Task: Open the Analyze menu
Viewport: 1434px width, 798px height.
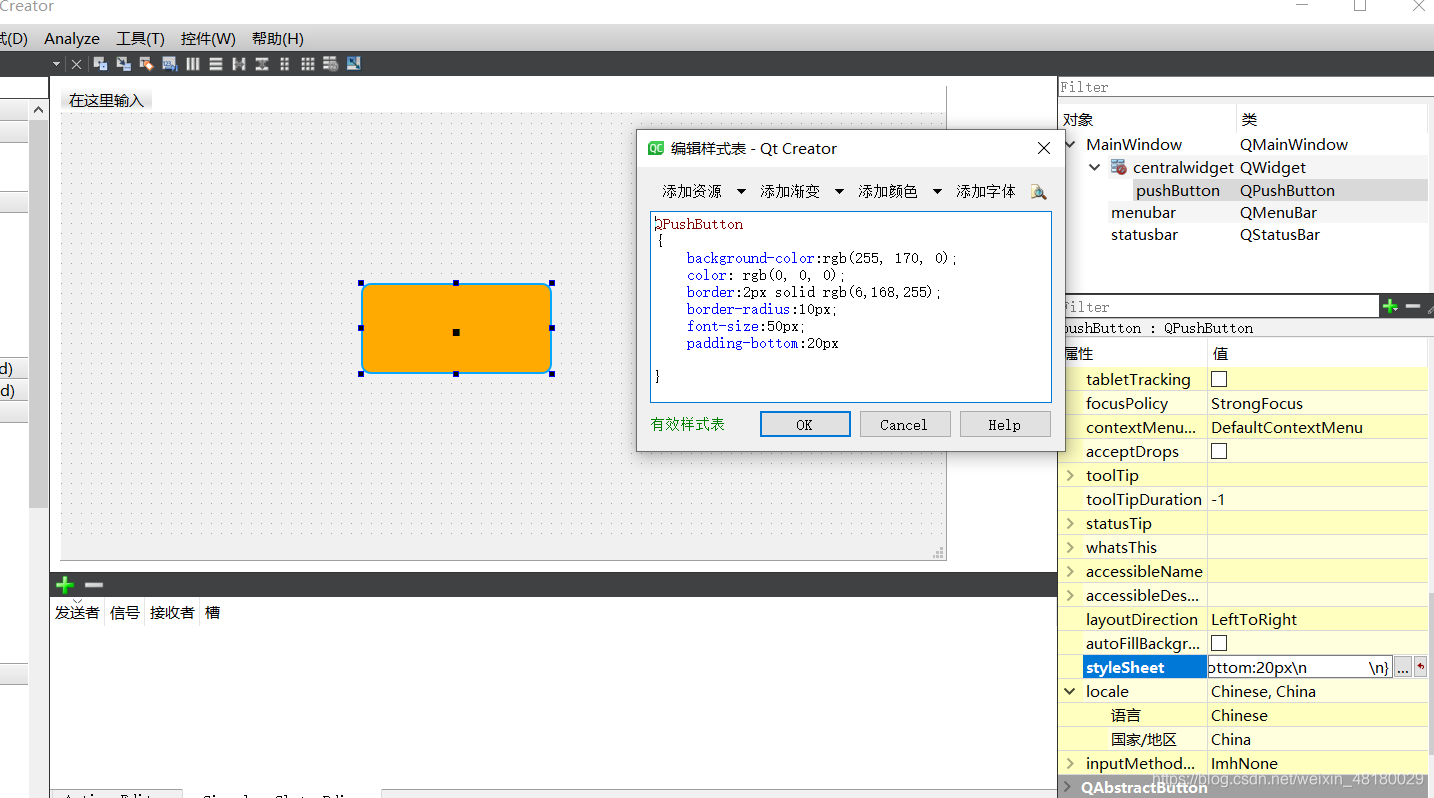Action: coord(72,38)
